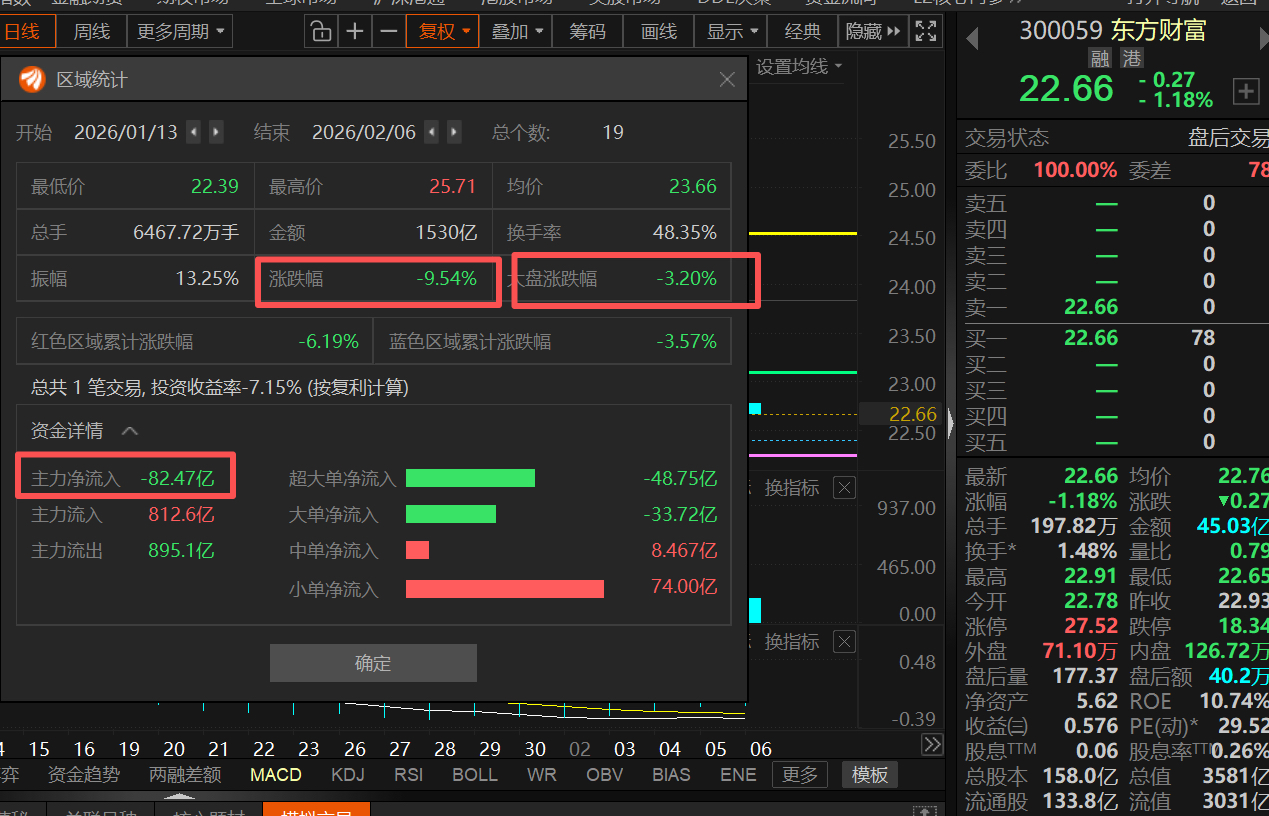1269x816 pixels.
Task: Click lower 换指标 on MACD pane
Action: tap(792, 642)
